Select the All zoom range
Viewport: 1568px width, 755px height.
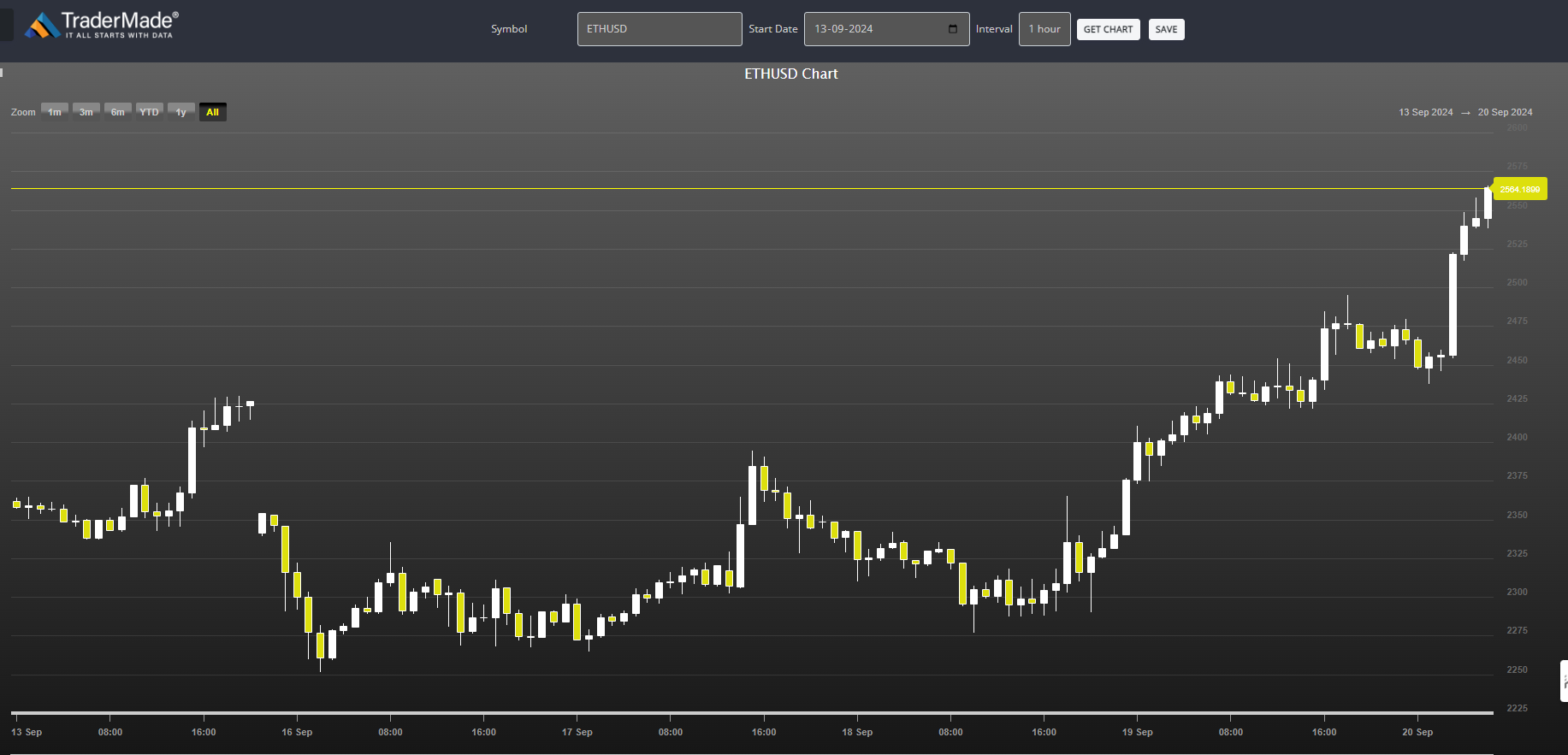(213, 112)
